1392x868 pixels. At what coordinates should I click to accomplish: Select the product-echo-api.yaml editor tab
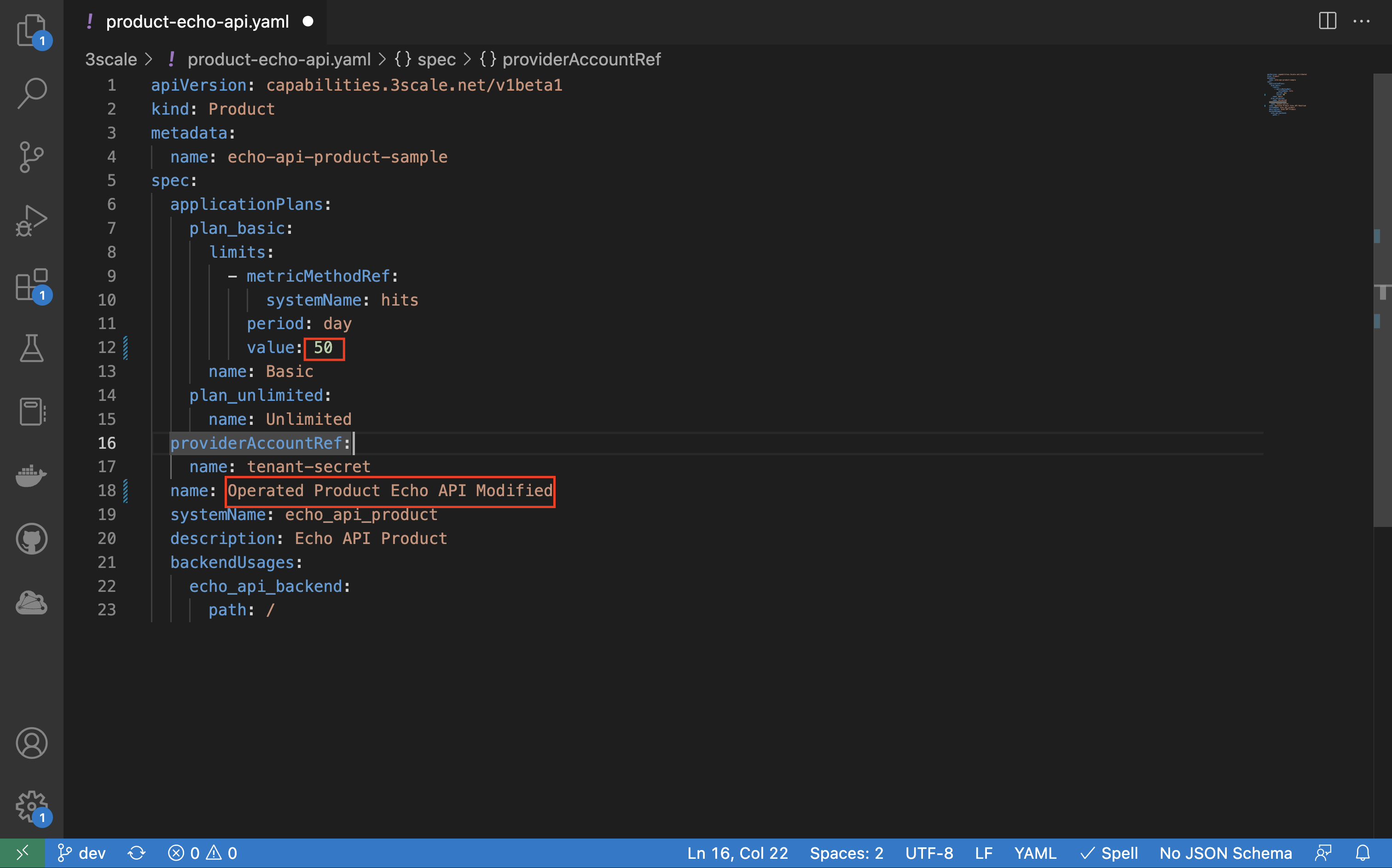tap(197, 22)
